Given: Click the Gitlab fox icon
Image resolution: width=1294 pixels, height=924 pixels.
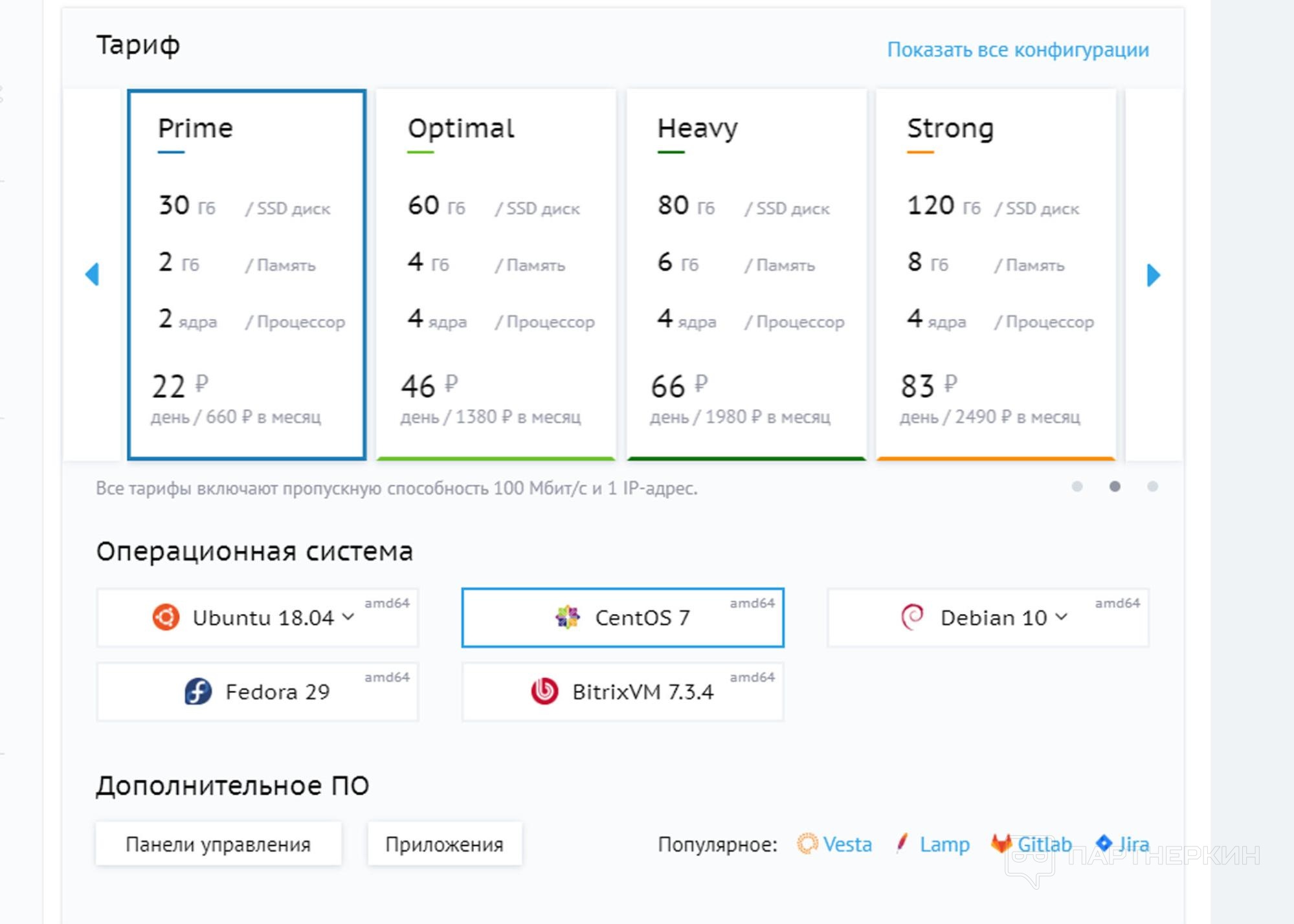Looking at the screenshot, I should [x=1001, y=844].
